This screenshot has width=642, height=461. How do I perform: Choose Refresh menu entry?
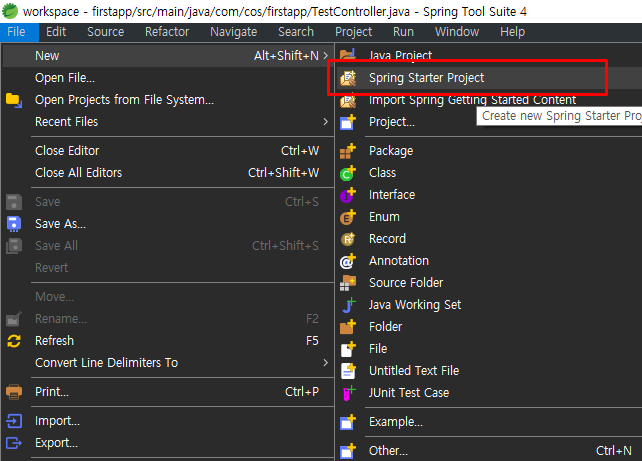pos(168,341)
